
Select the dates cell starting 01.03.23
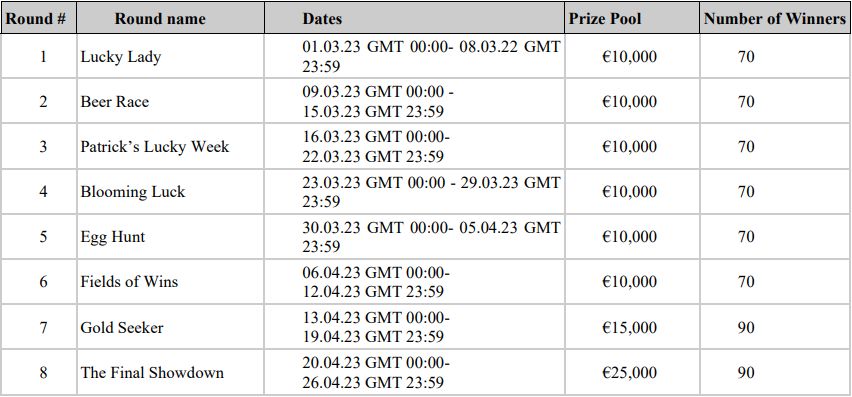coord(415,56)
